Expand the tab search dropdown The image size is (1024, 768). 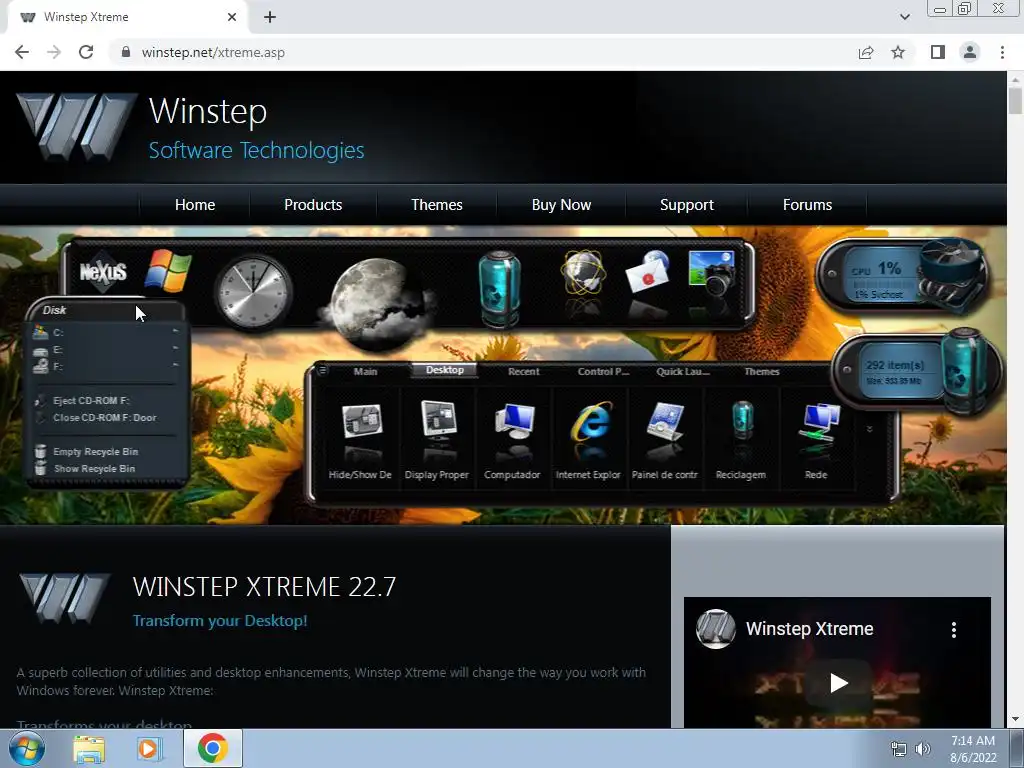904,17
